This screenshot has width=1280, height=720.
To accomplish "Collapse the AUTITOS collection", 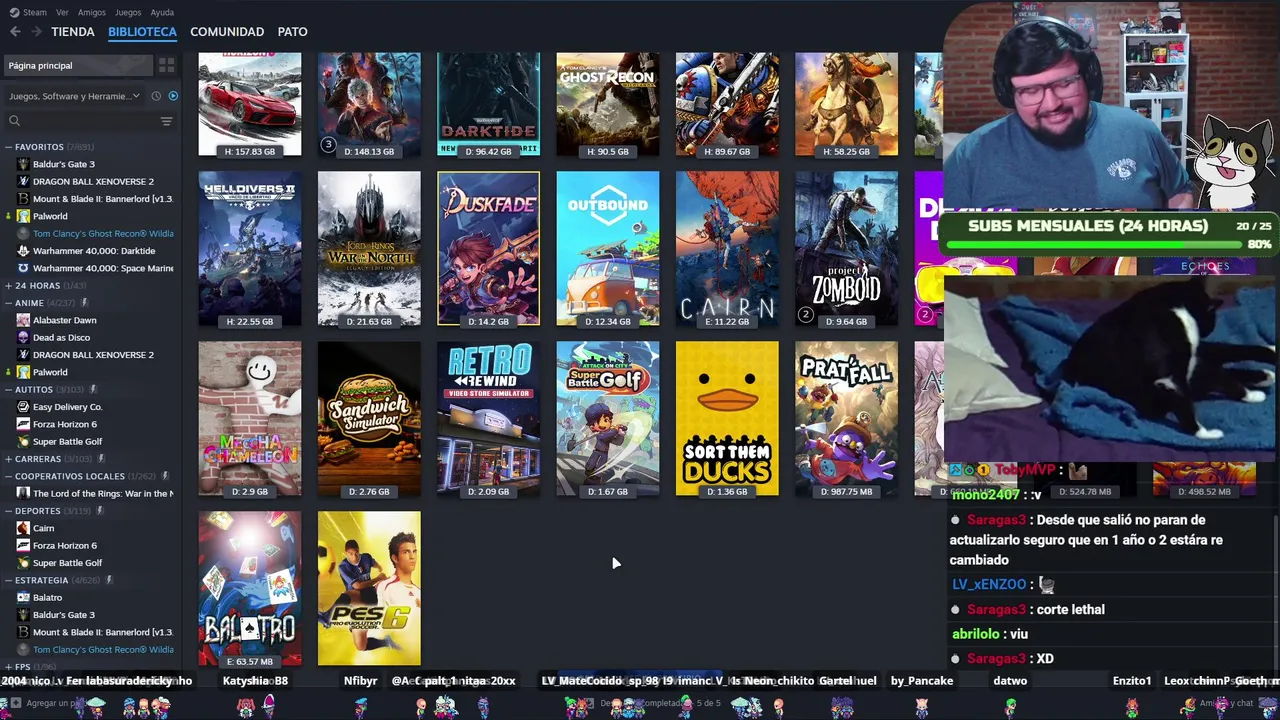I will 9,389.
